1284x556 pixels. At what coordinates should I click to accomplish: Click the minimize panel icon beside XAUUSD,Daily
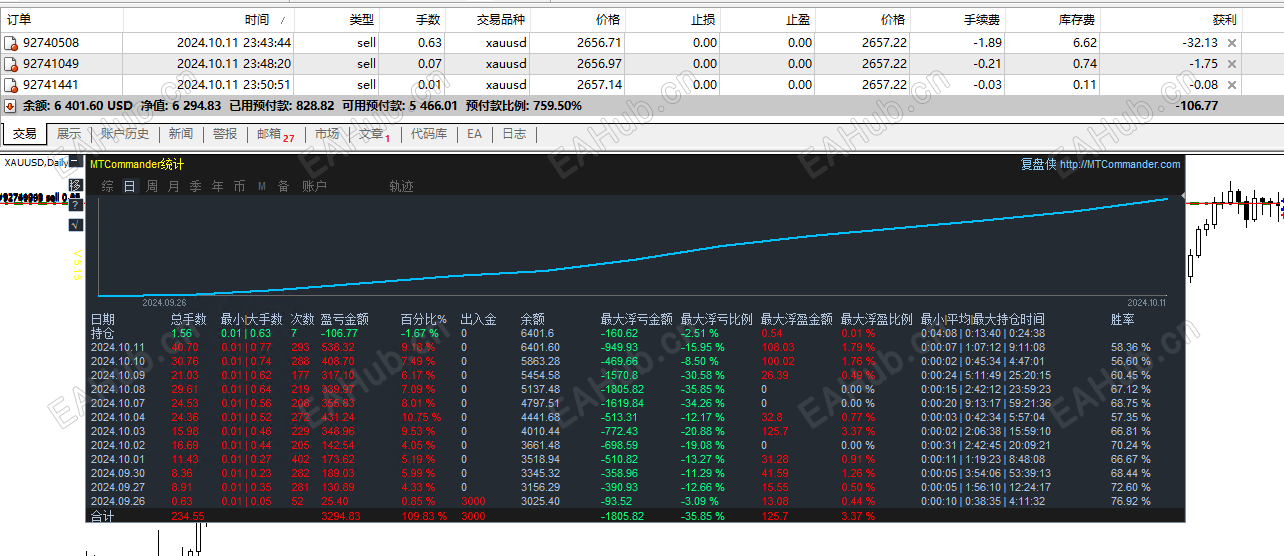pos(76,161)
